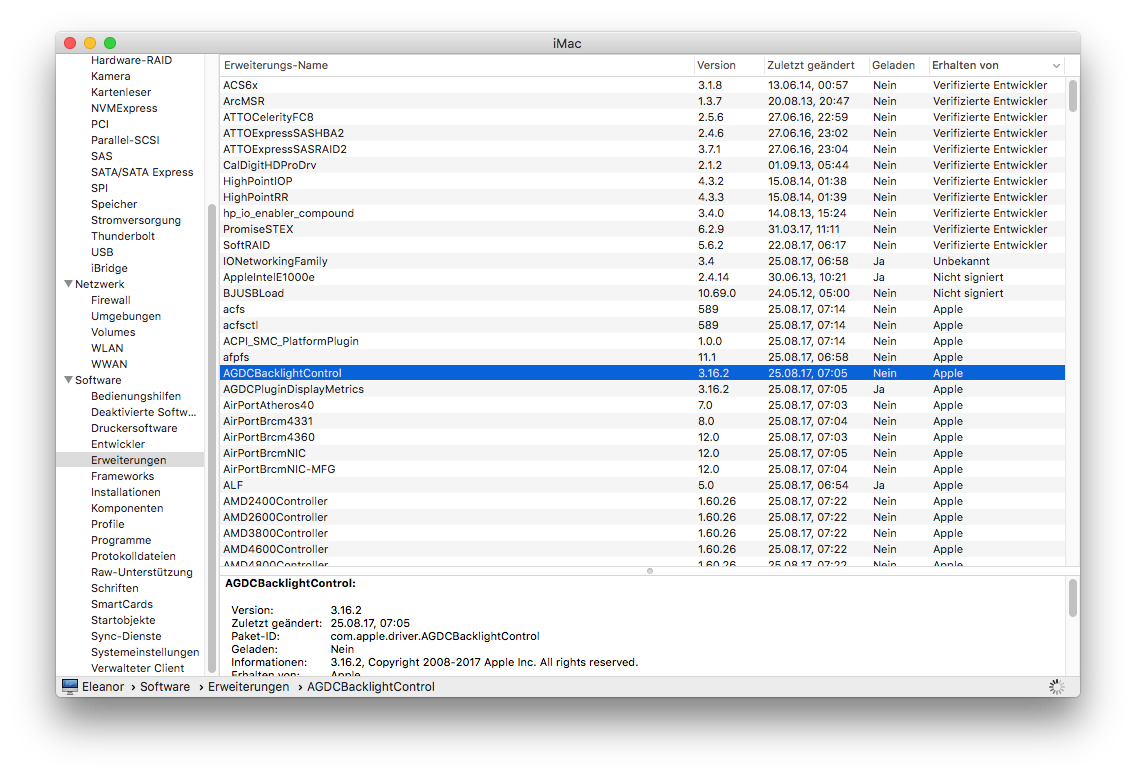Select Bedienungshilfen under Software
The height and width of the screenshot is (777, 1136).
coord(135,396)
